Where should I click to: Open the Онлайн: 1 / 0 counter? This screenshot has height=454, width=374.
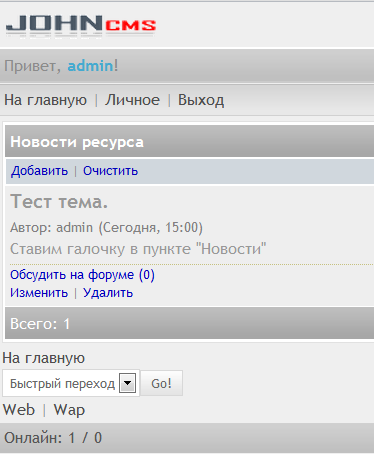[x=53, y=438]
